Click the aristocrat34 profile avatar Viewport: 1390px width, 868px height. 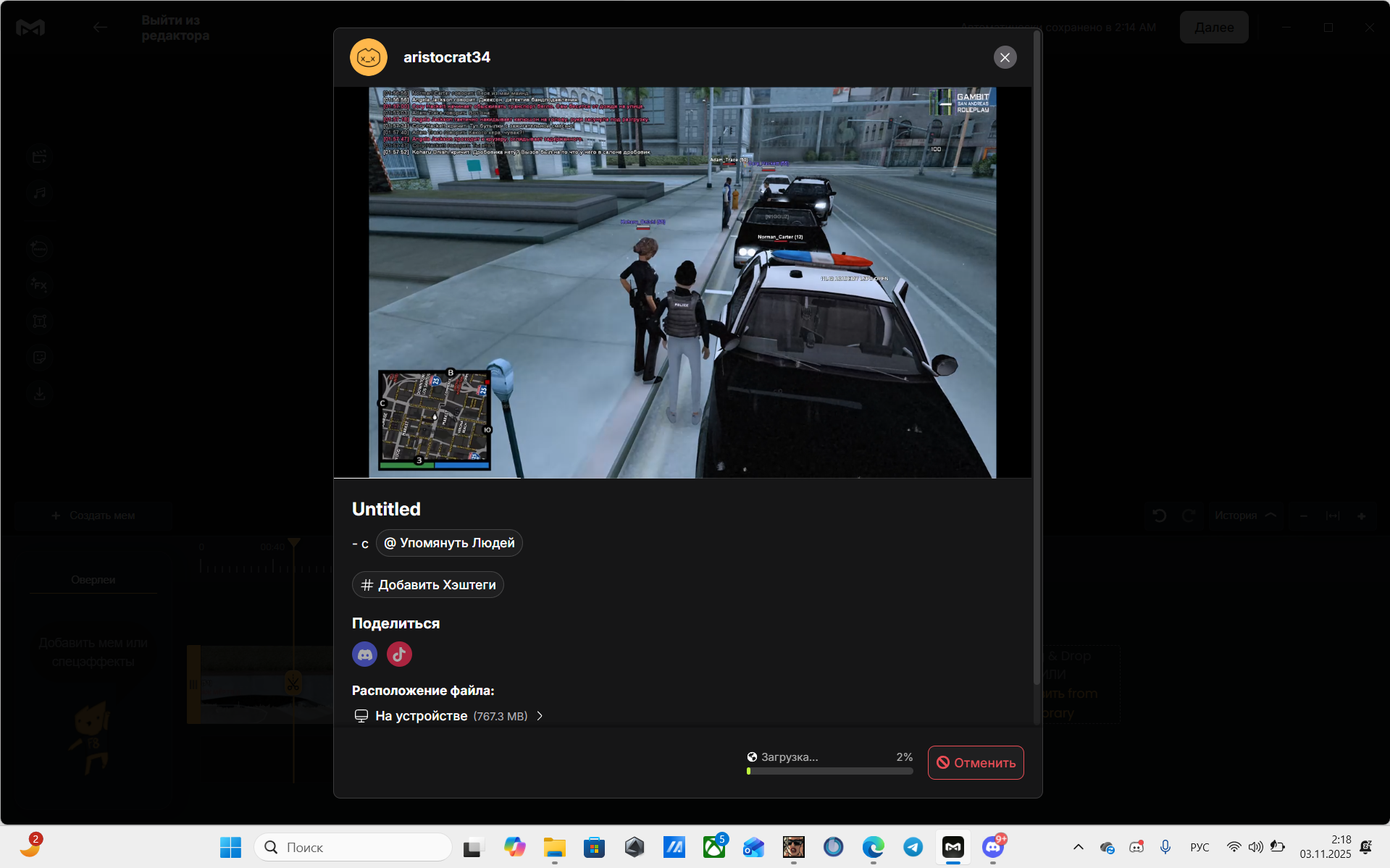[x=369, y=57]
